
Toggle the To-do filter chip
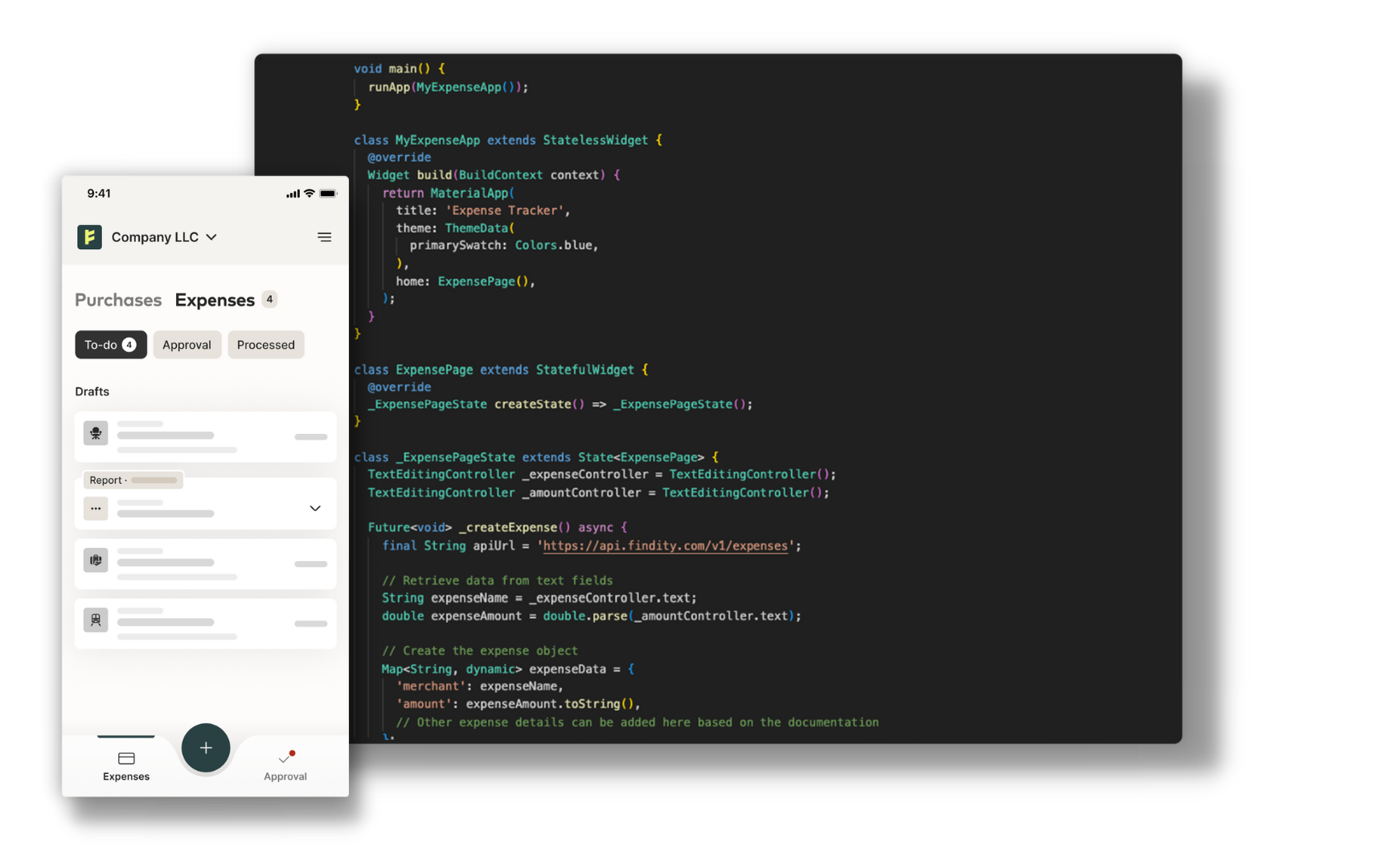point(110,344)
